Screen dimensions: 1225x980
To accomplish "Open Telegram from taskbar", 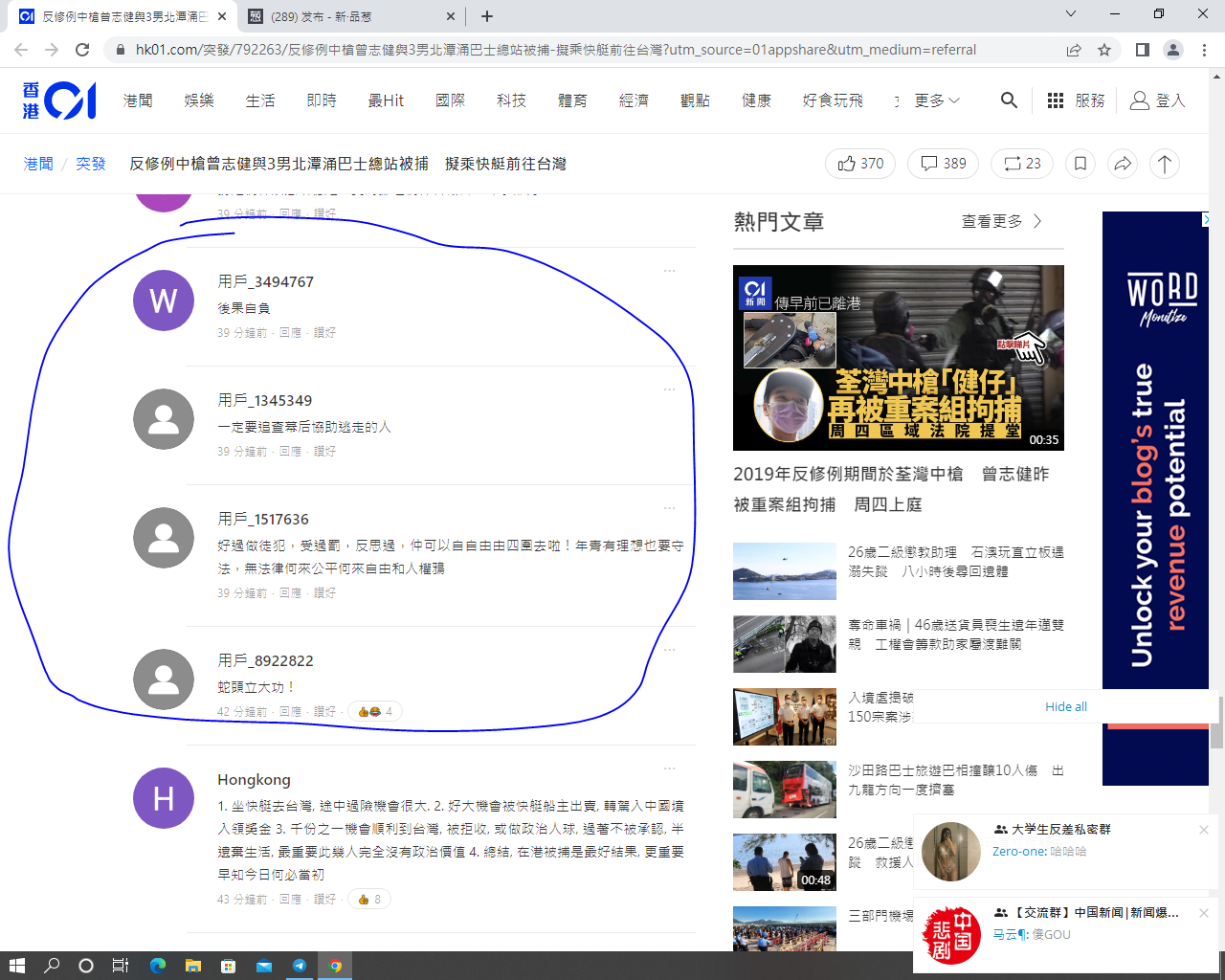I will 300,966.
